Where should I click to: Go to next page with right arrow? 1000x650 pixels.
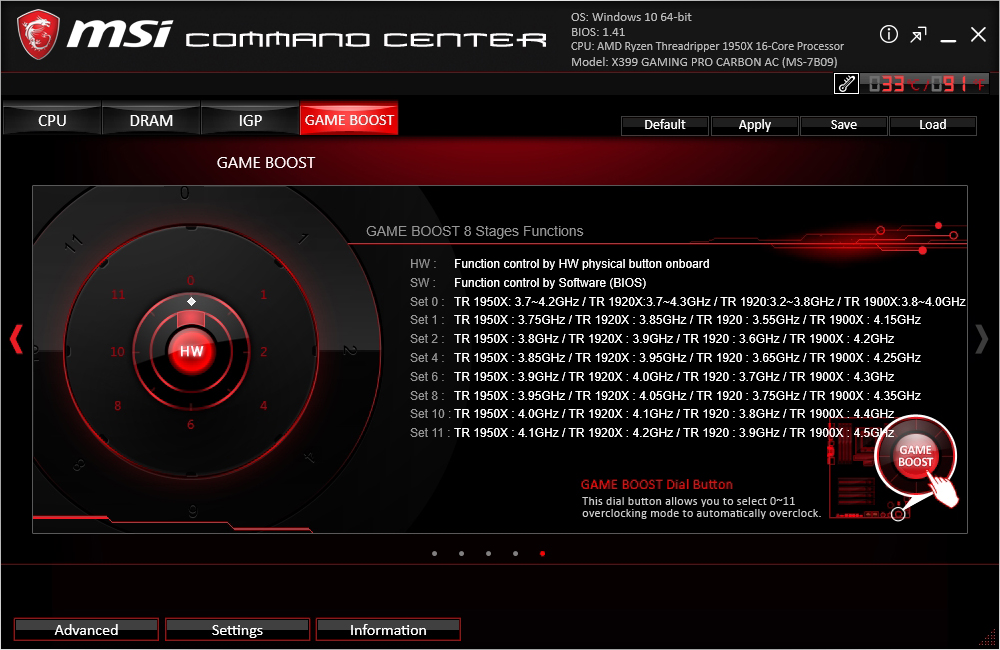coord(982,339)
